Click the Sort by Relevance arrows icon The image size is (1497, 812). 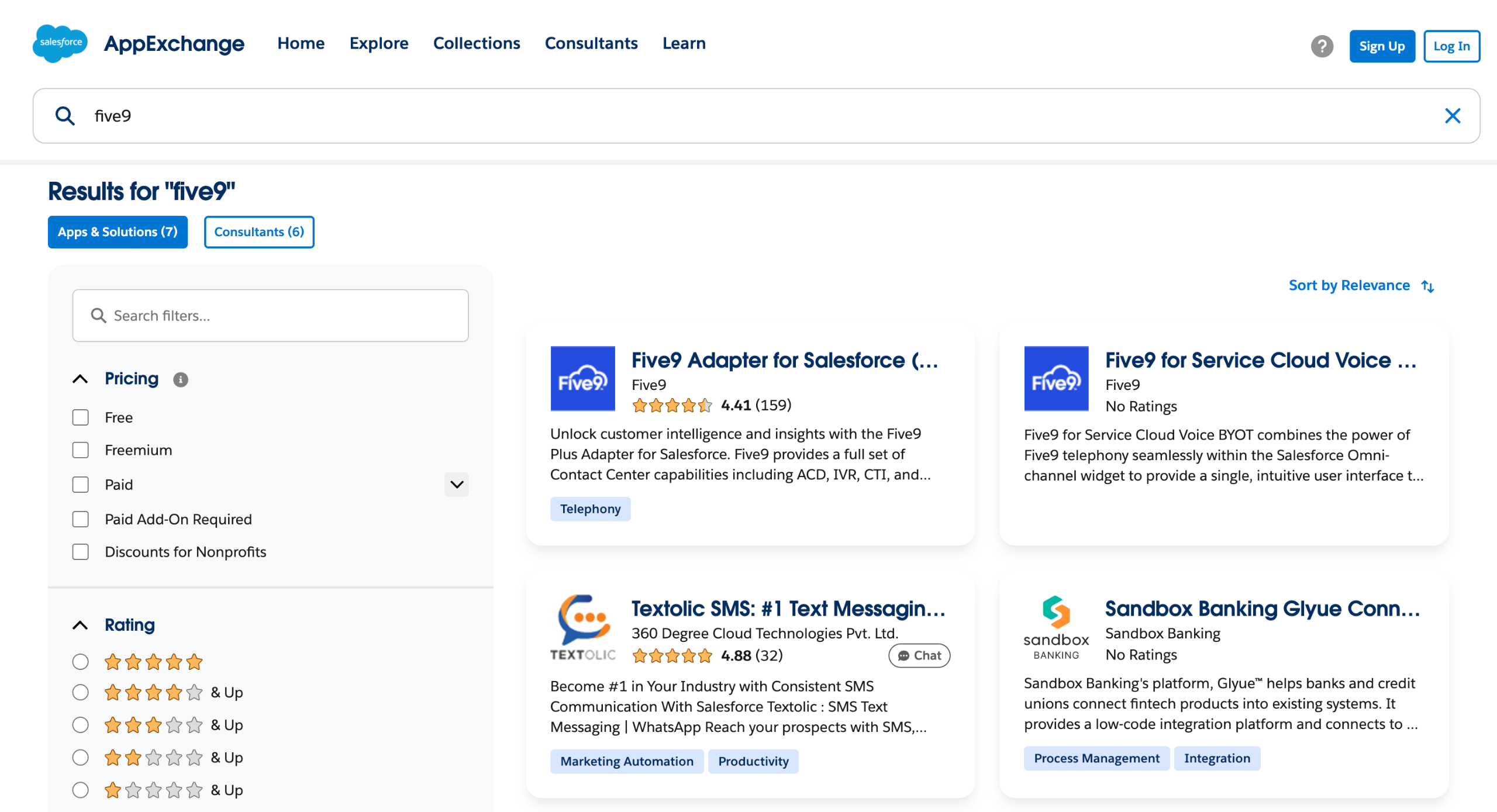[1427, 286]
